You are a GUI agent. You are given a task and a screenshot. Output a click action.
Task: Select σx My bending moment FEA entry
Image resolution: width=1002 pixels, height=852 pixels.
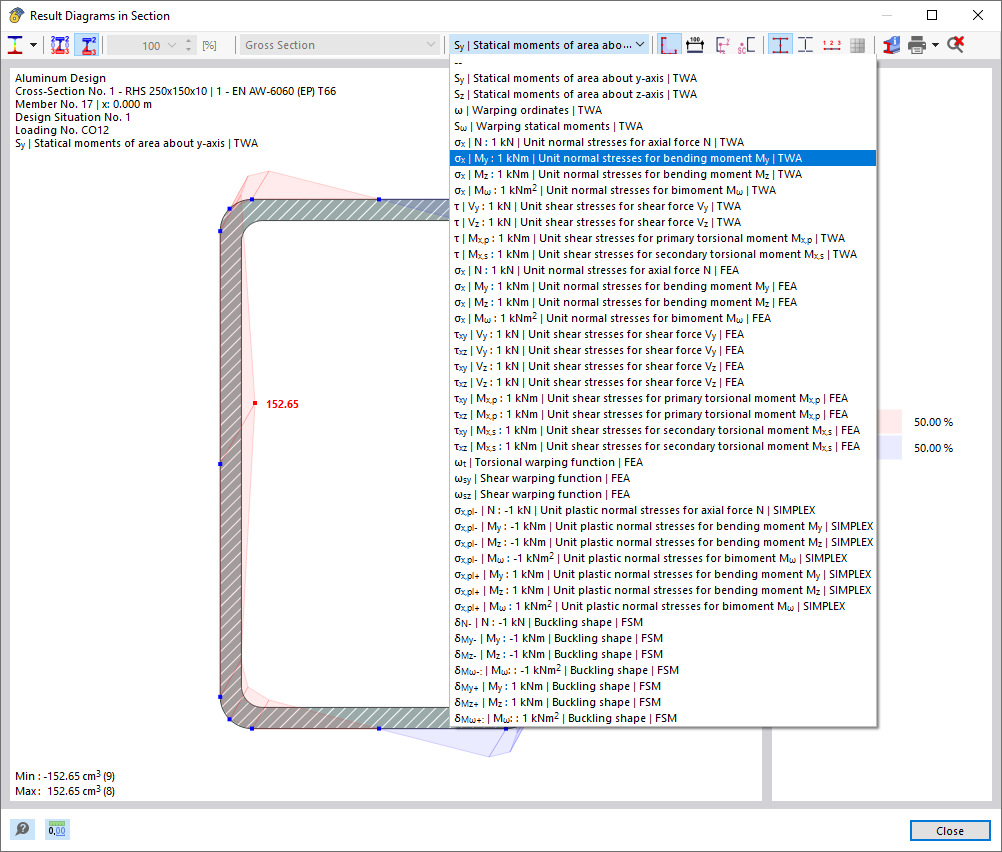663,286
